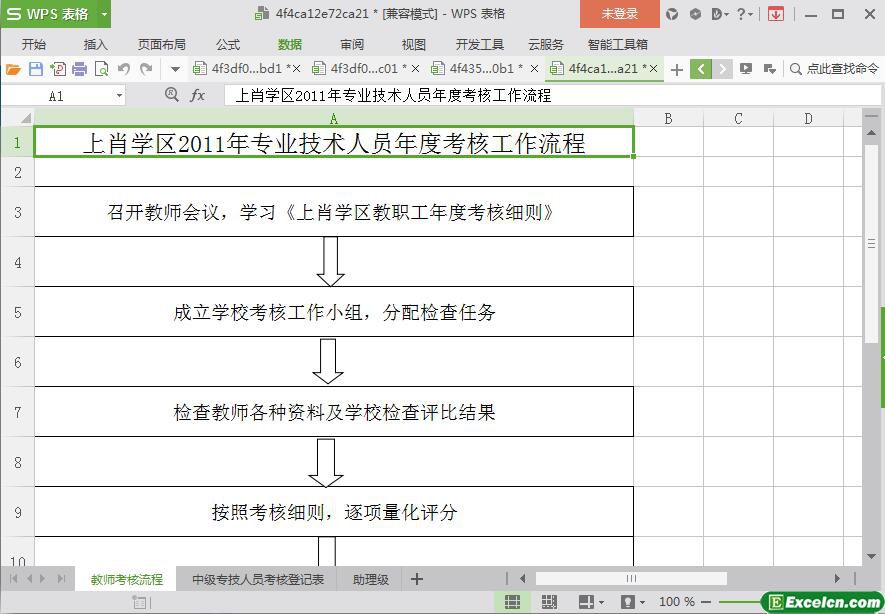Image resolution: width=885 pixels, height=614 pixels.
Task: Open the 开始 ribbon tab
Action: coord(34,45)
